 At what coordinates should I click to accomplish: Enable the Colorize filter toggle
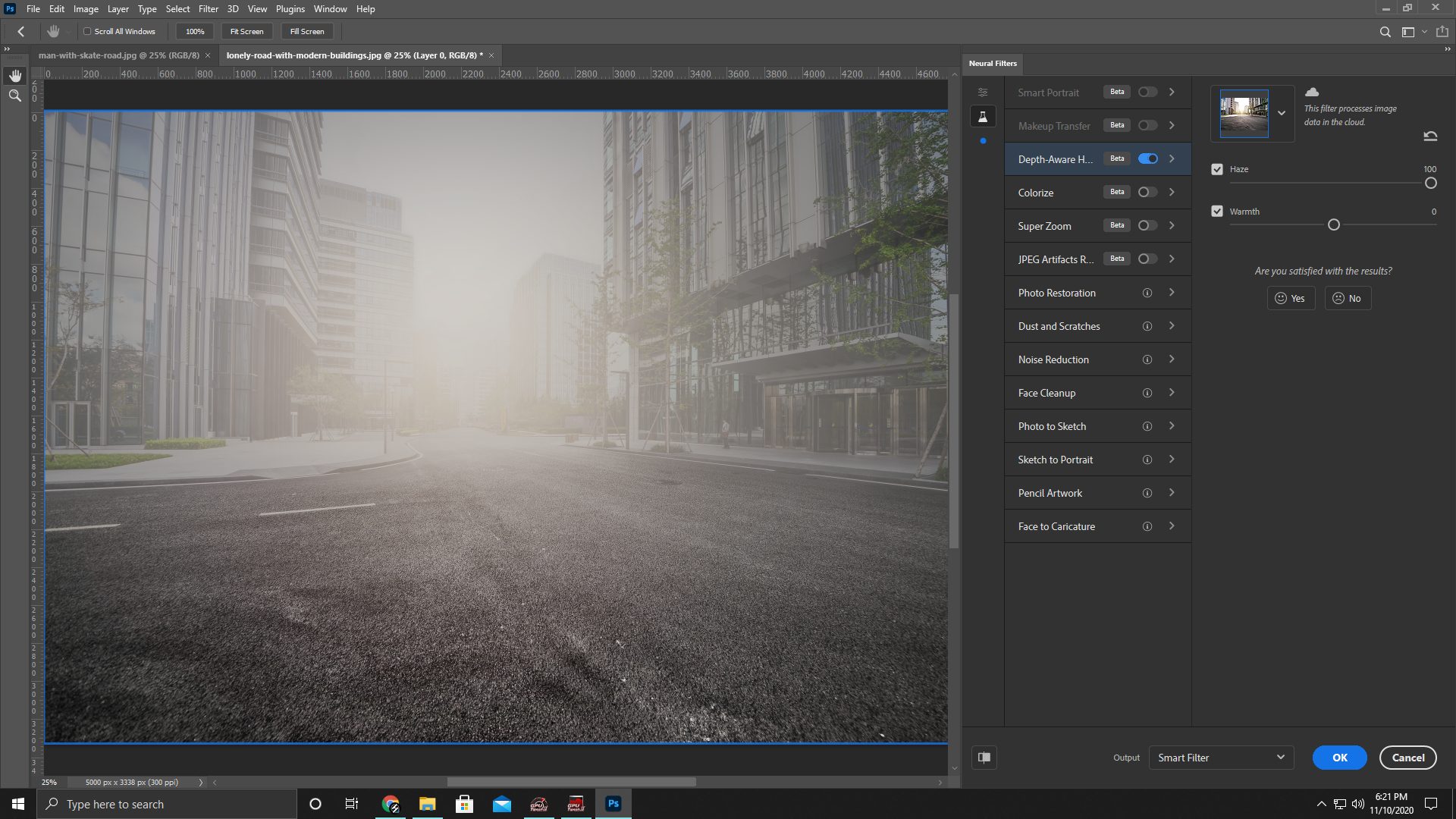coord(1147,193)
